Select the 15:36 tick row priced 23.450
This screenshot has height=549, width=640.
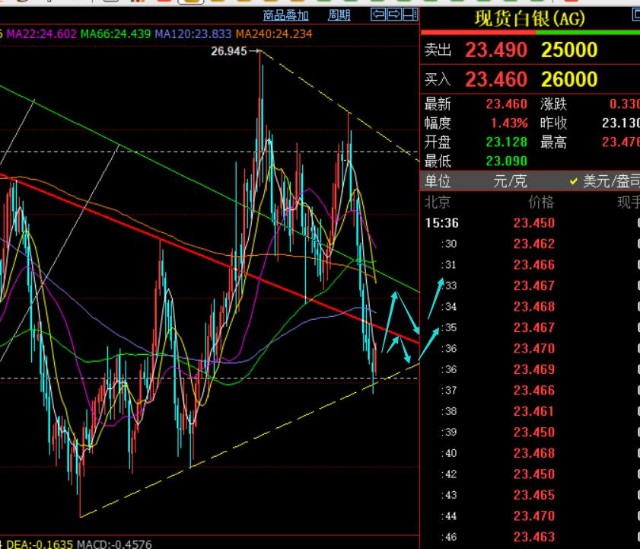(x=532, y=223)
